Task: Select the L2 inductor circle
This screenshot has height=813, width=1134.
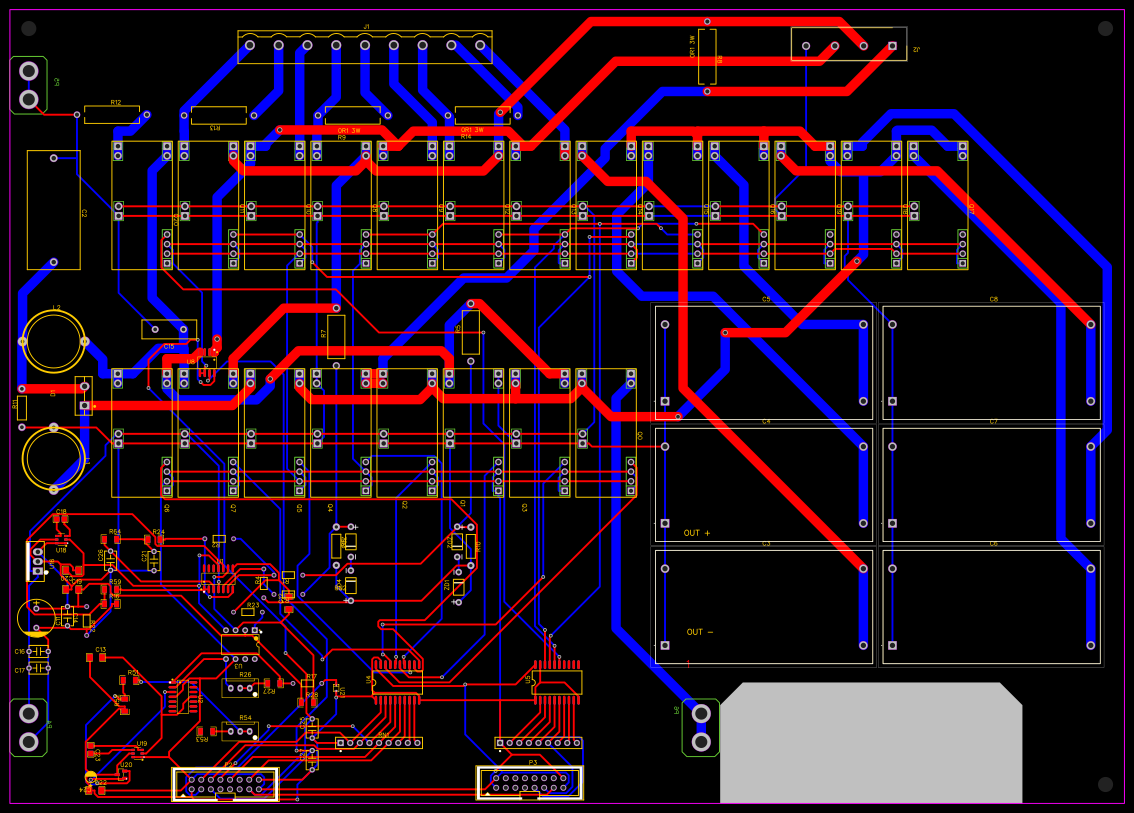Action: pyautogui.click(x=54, y=341)
